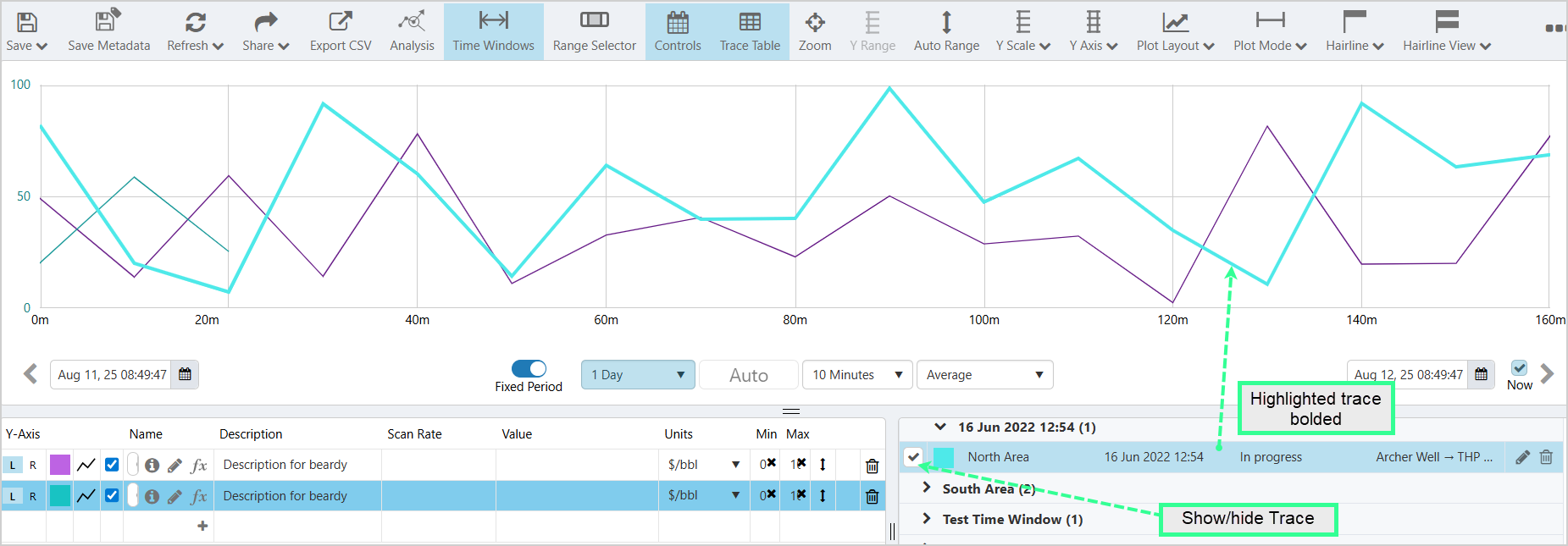This screenshot has height=546, width=1568.
Task: Click the purple trace color swatch
Action: 60,465
